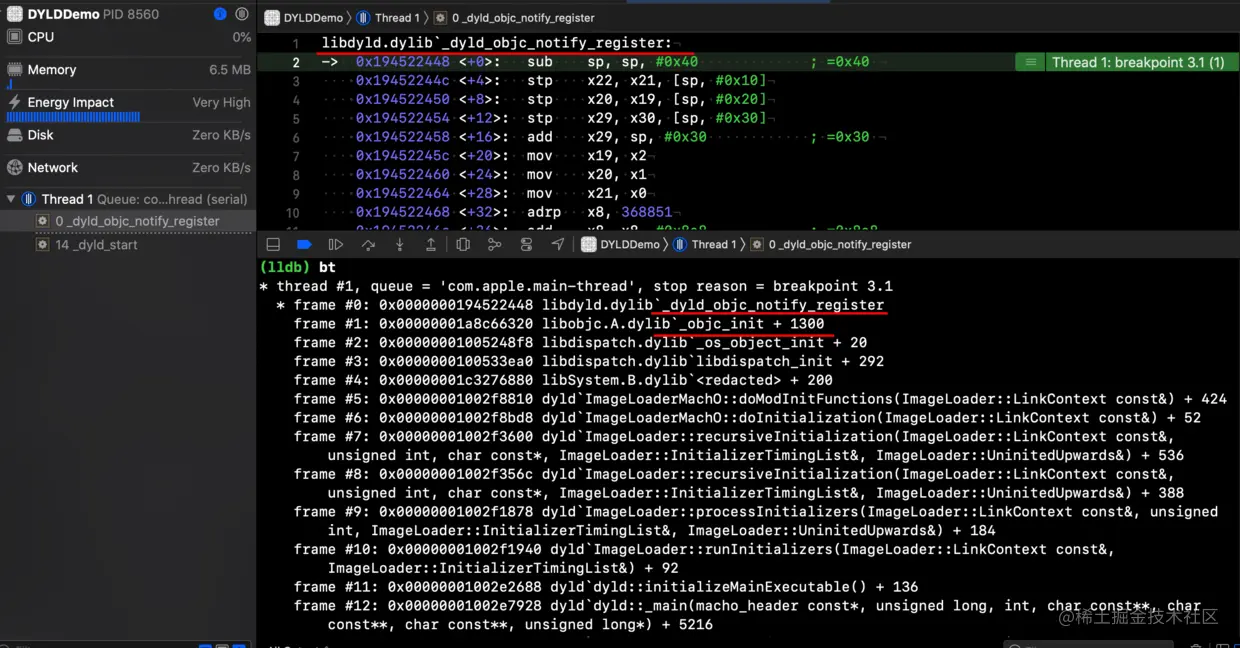Open the CPU gauge report
The image size is (1240, 648).
tap(128, 37)
